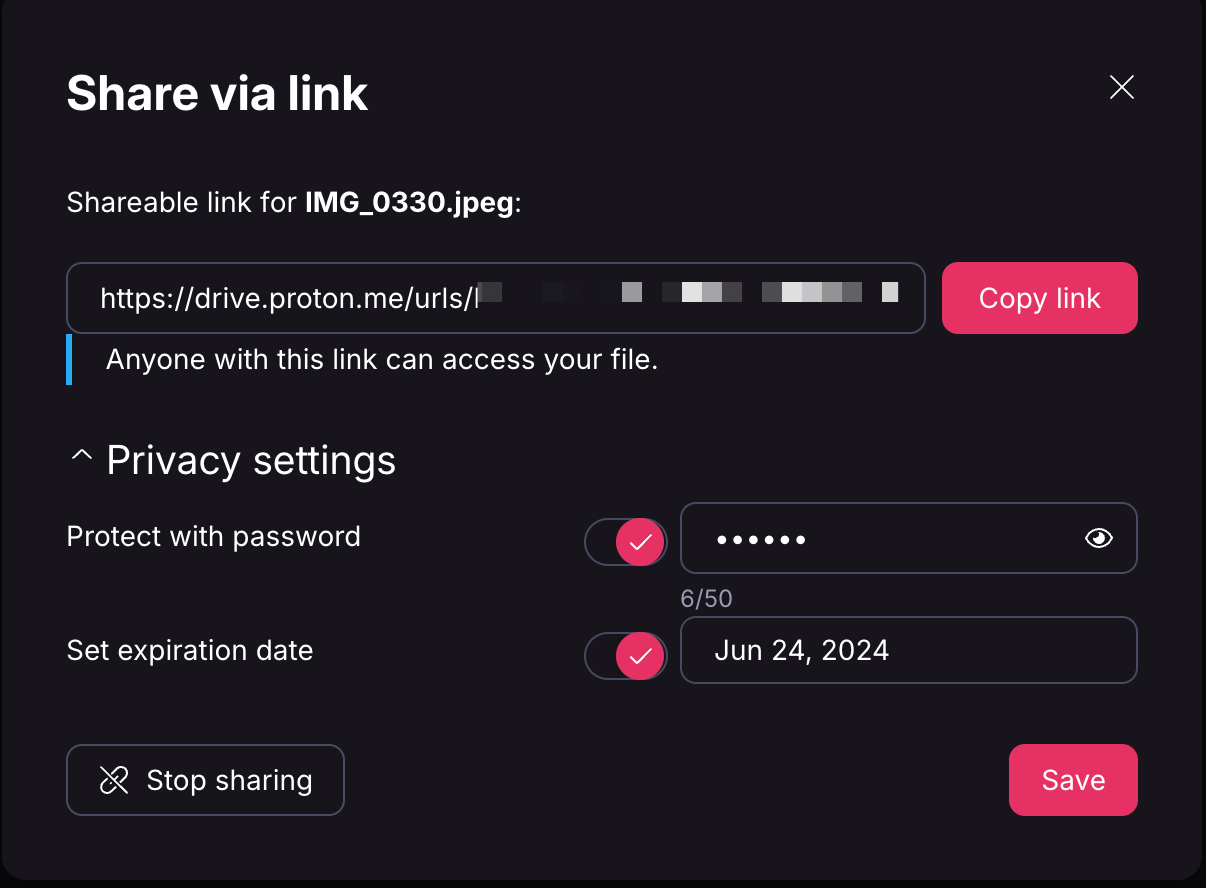Viewport: 1206px width, 888px height.
Task: Click the broken-link icon on Stop sharing
Action: point(115,780)
